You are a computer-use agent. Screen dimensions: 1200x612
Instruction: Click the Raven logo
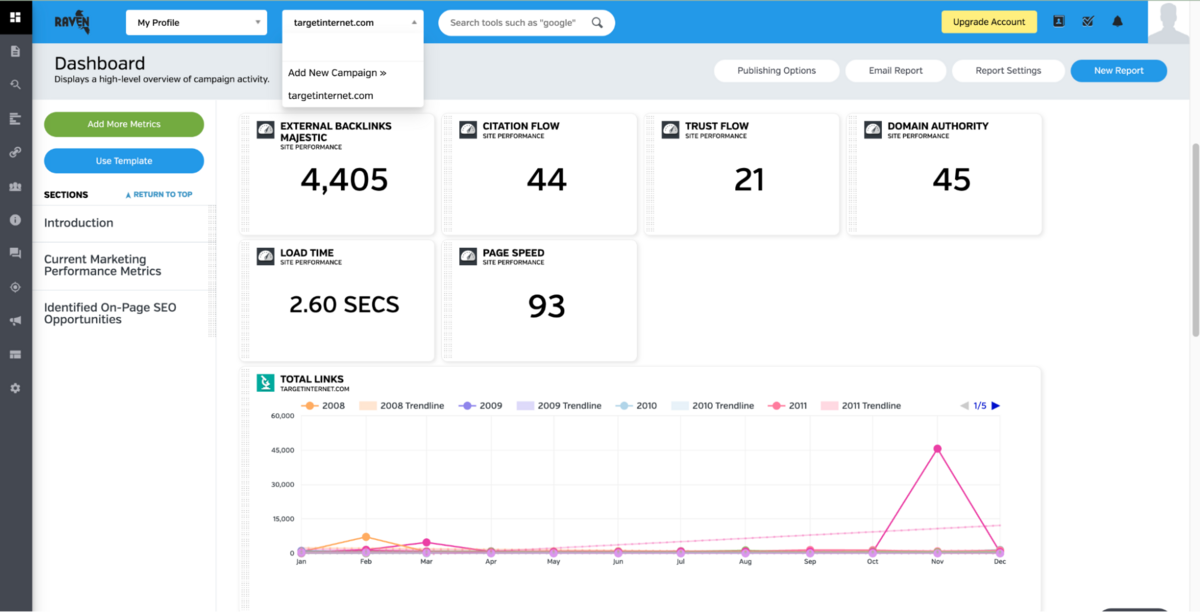point(72,20)
